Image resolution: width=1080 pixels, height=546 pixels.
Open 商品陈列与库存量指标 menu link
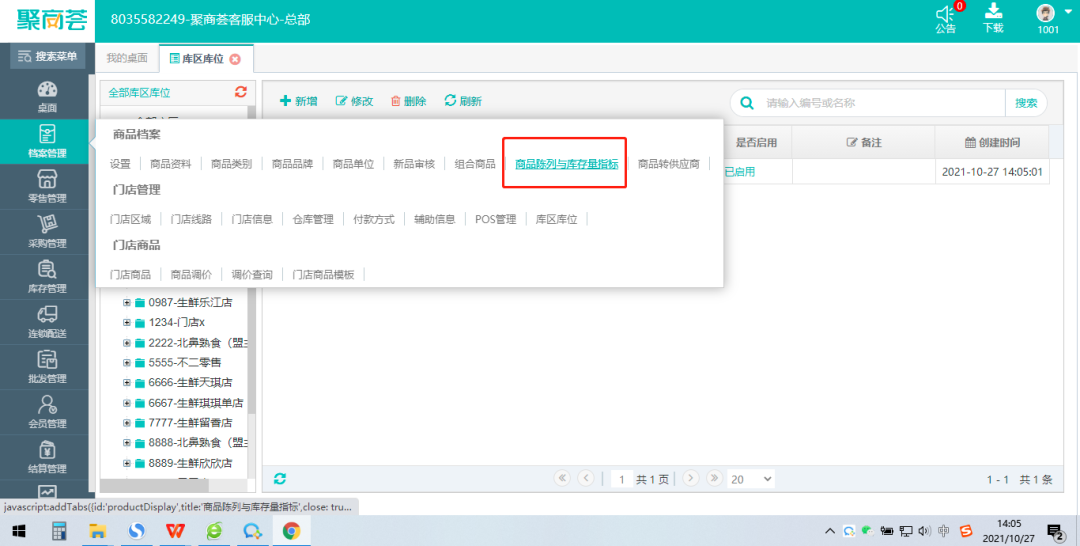(x=566, y=164)
